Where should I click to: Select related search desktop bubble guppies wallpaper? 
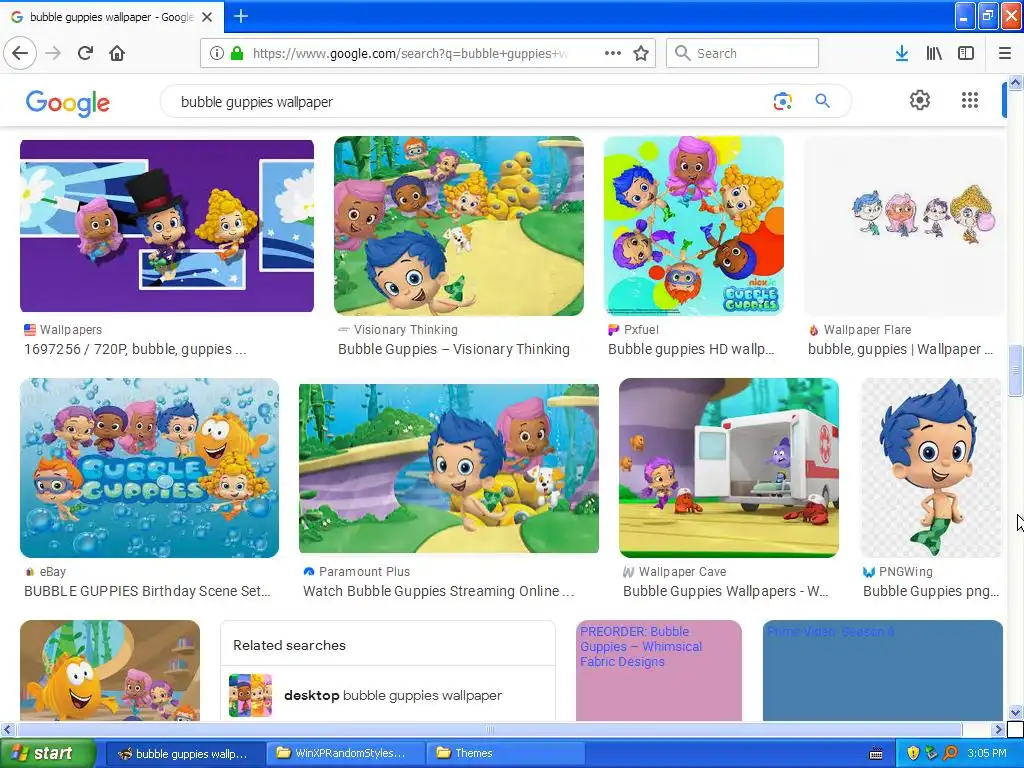coord(388,695)
